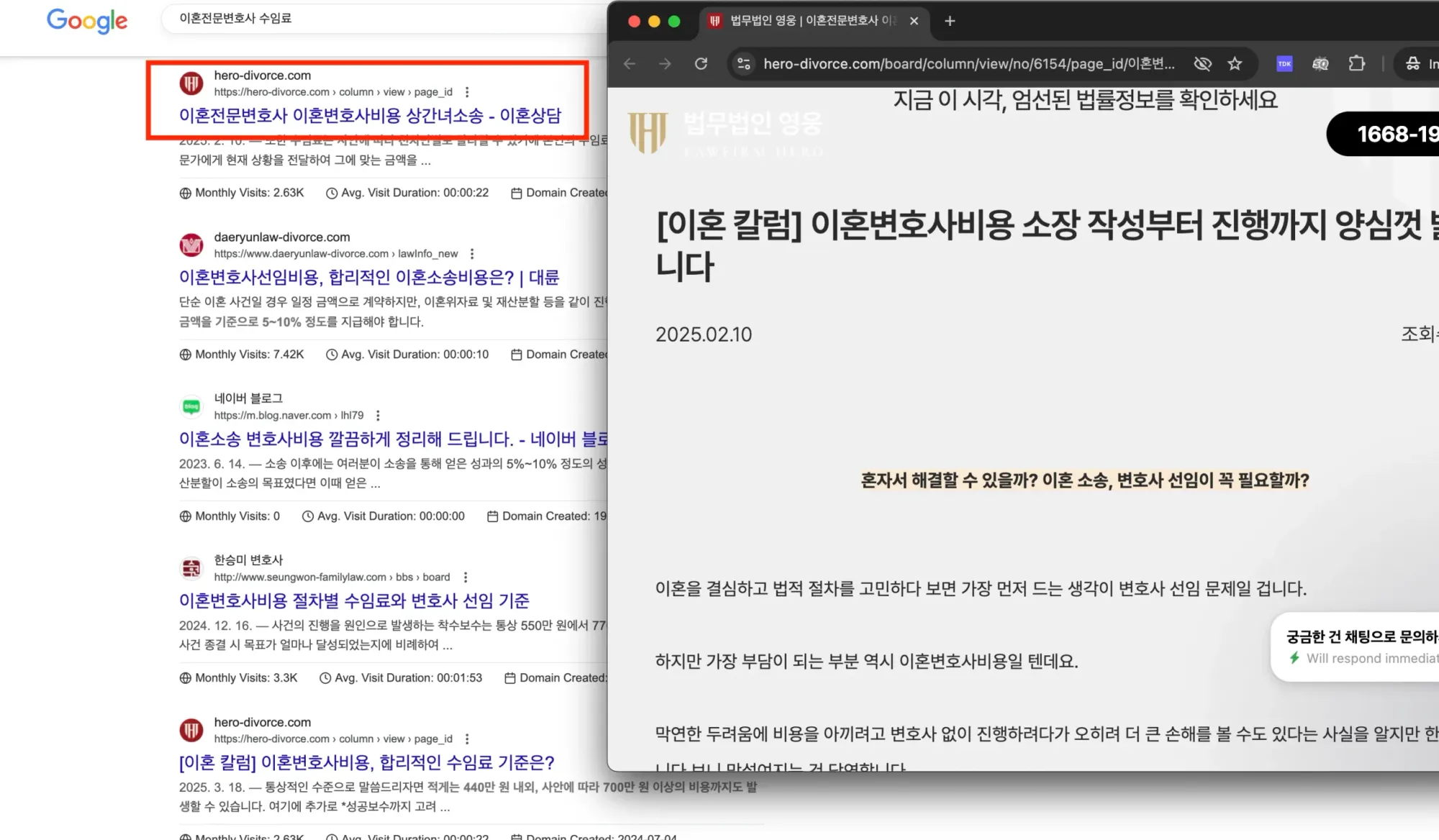Open the three-dot menu on hero-divorce.com result
This screenshot has width=1439, height=840.
coord(468,92)
